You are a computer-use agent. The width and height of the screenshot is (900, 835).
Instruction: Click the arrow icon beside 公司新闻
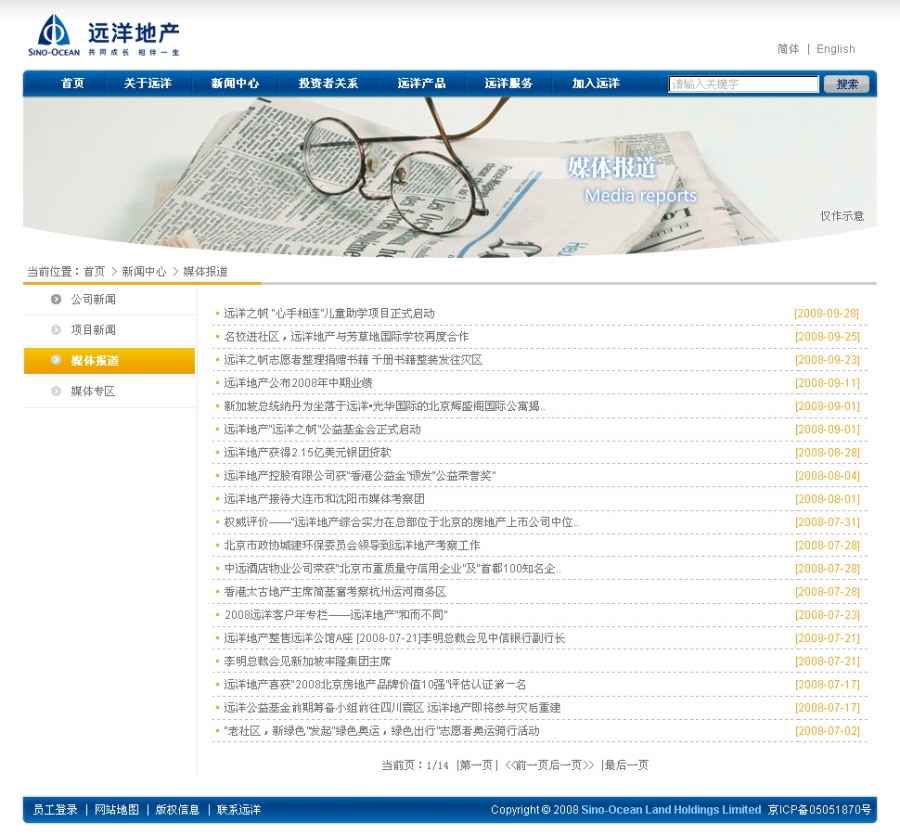56,300
